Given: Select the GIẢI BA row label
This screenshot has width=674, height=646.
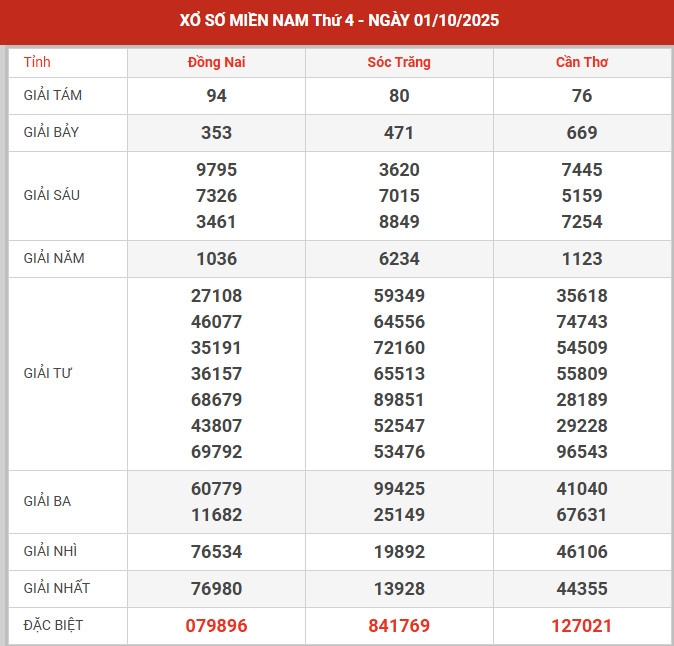Looking at the screenshot, I should (x=49, y=501).
